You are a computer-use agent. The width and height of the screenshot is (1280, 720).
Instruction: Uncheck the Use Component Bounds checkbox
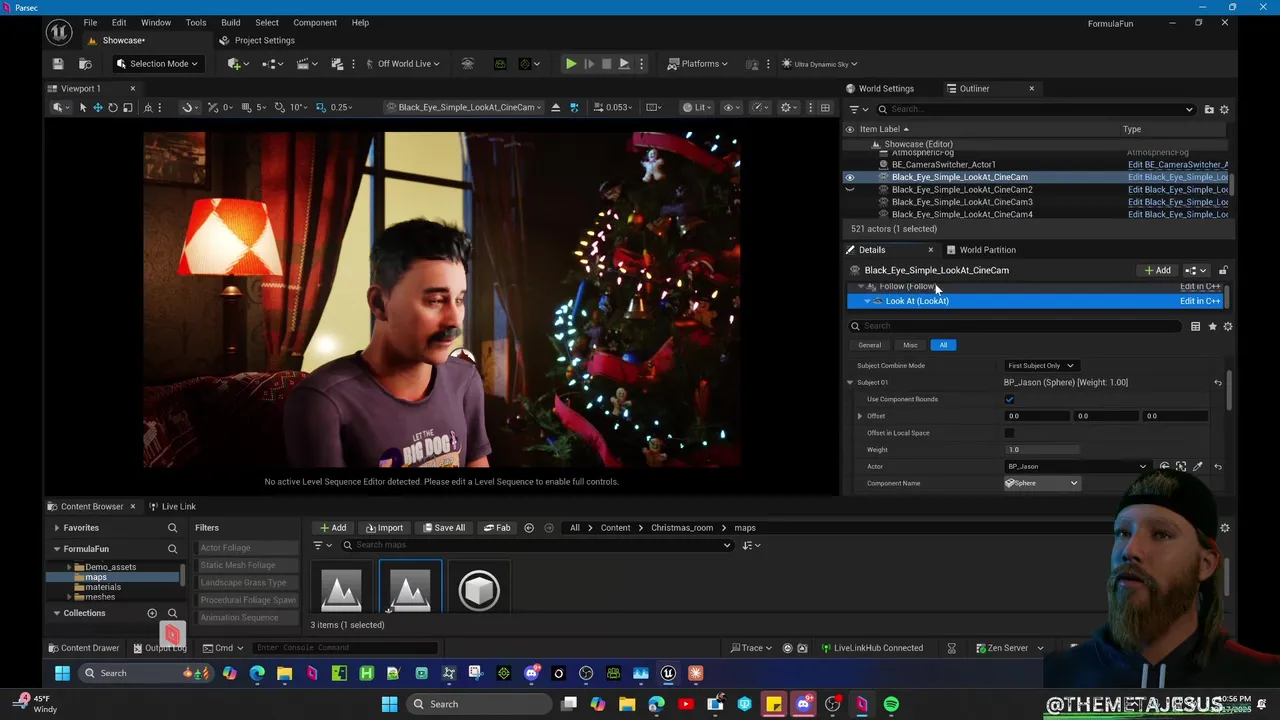tap(1009, 400)
